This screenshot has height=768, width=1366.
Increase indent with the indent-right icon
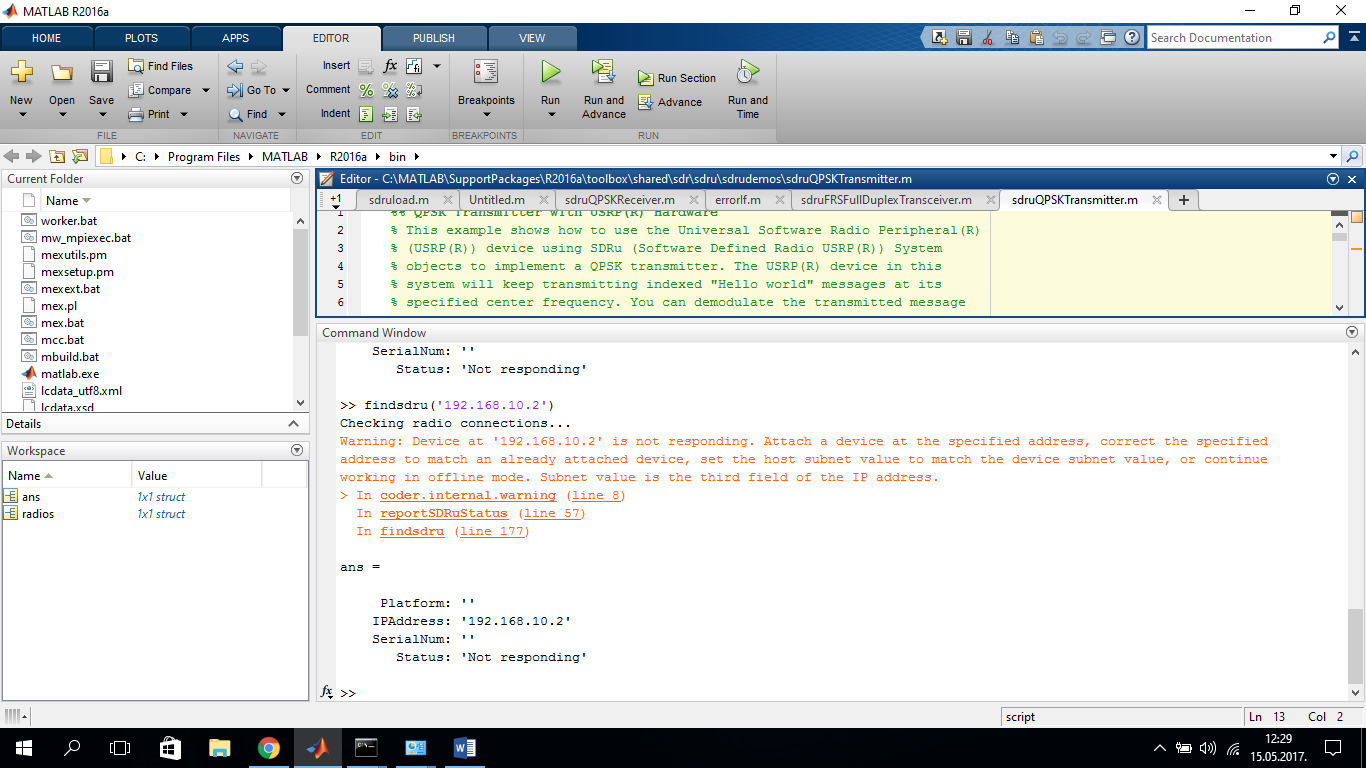click(390, 114)
